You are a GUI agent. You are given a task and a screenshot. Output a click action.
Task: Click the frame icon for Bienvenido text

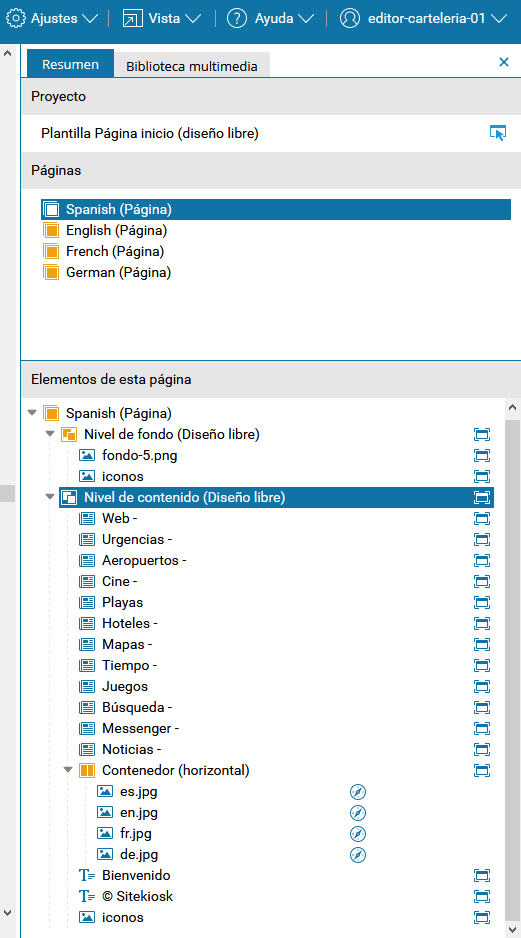click(482, 875)
